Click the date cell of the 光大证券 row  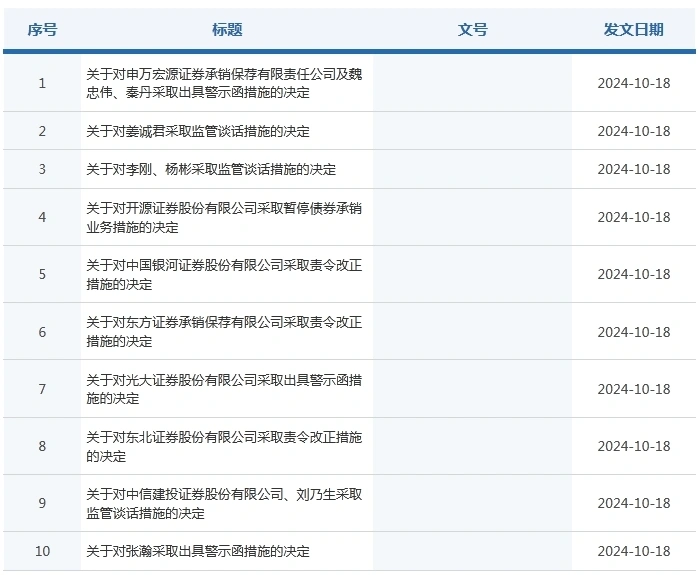click(x=634, y=389)
